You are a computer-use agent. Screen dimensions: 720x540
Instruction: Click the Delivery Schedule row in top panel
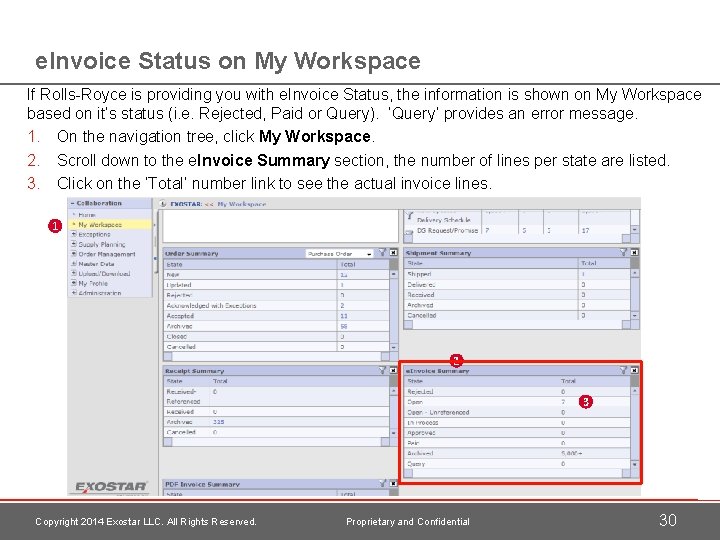point(518,220)
